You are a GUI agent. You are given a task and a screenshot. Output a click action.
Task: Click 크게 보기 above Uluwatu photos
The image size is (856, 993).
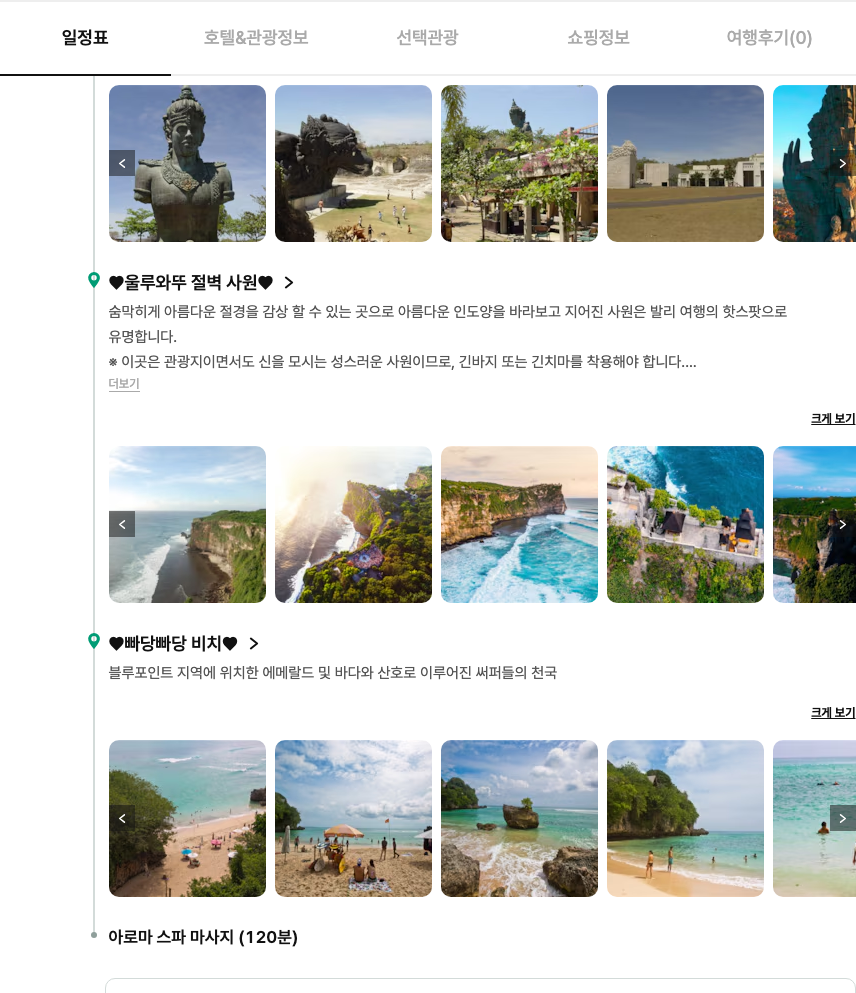(833, 419)
